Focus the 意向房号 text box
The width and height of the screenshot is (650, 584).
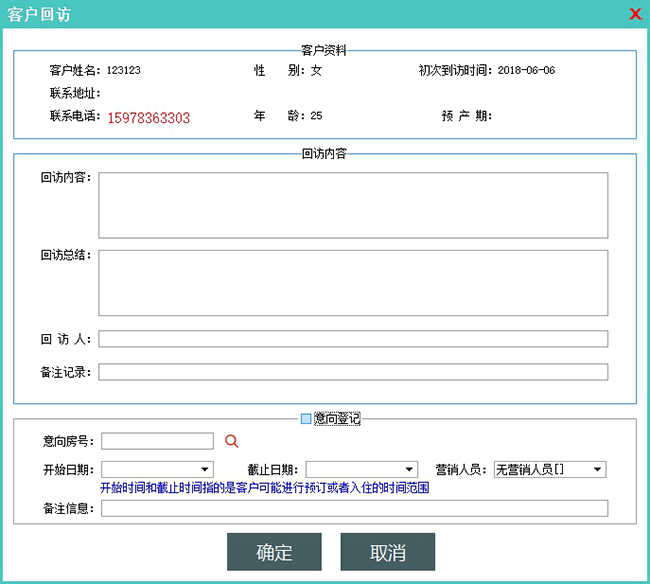[x=157, y=441]
